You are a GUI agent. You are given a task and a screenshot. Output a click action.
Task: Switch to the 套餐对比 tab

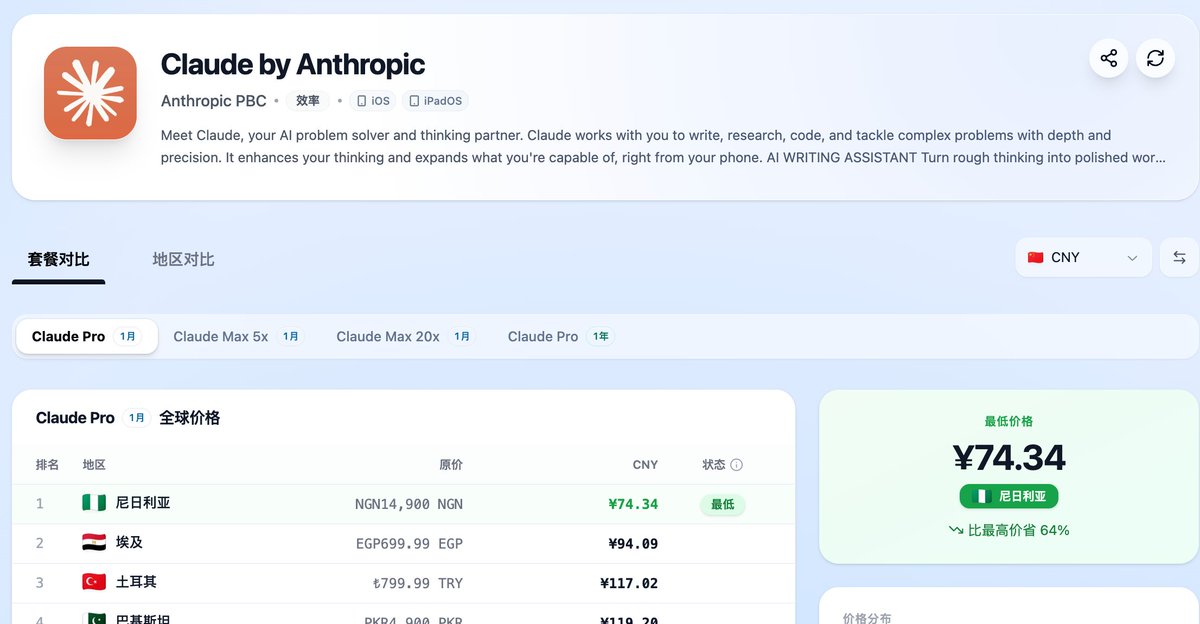tap(59, 259)
